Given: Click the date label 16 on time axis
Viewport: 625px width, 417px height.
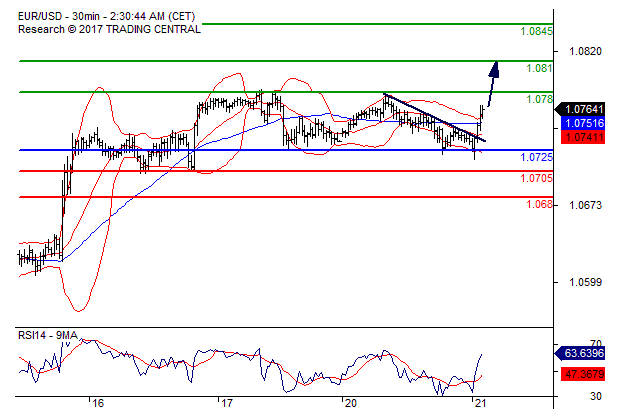Looking at the screenshot, I should click(x=98, y=404).
